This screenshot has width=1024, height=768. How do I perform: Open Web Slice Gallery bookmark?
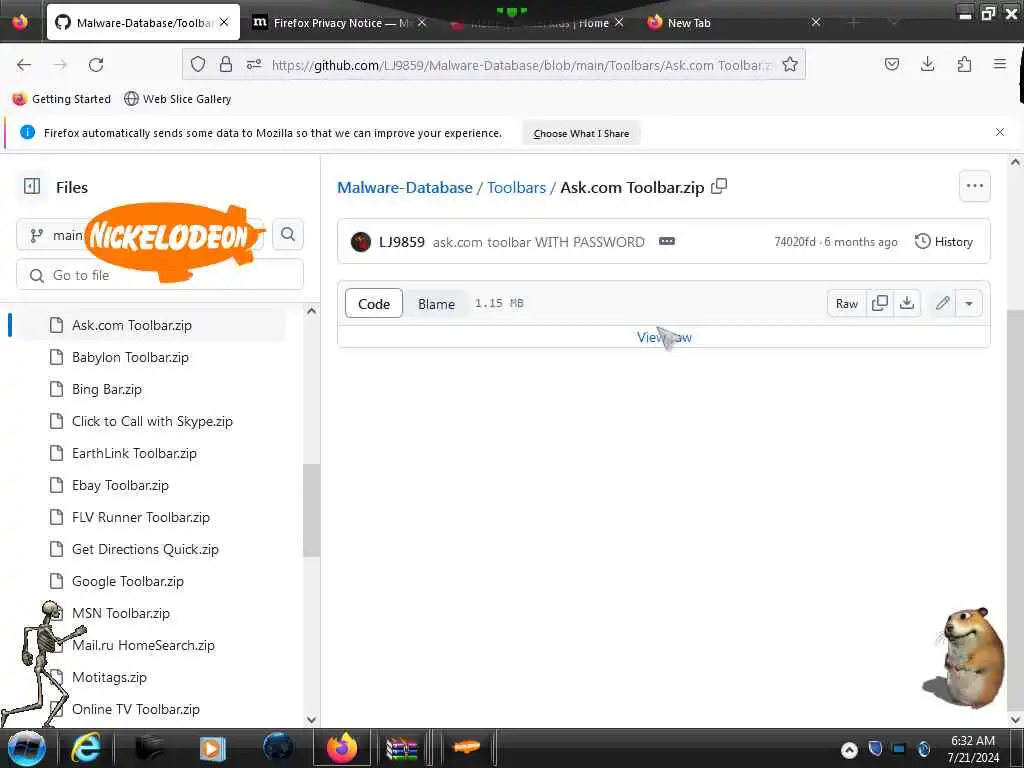pos(178,99)
